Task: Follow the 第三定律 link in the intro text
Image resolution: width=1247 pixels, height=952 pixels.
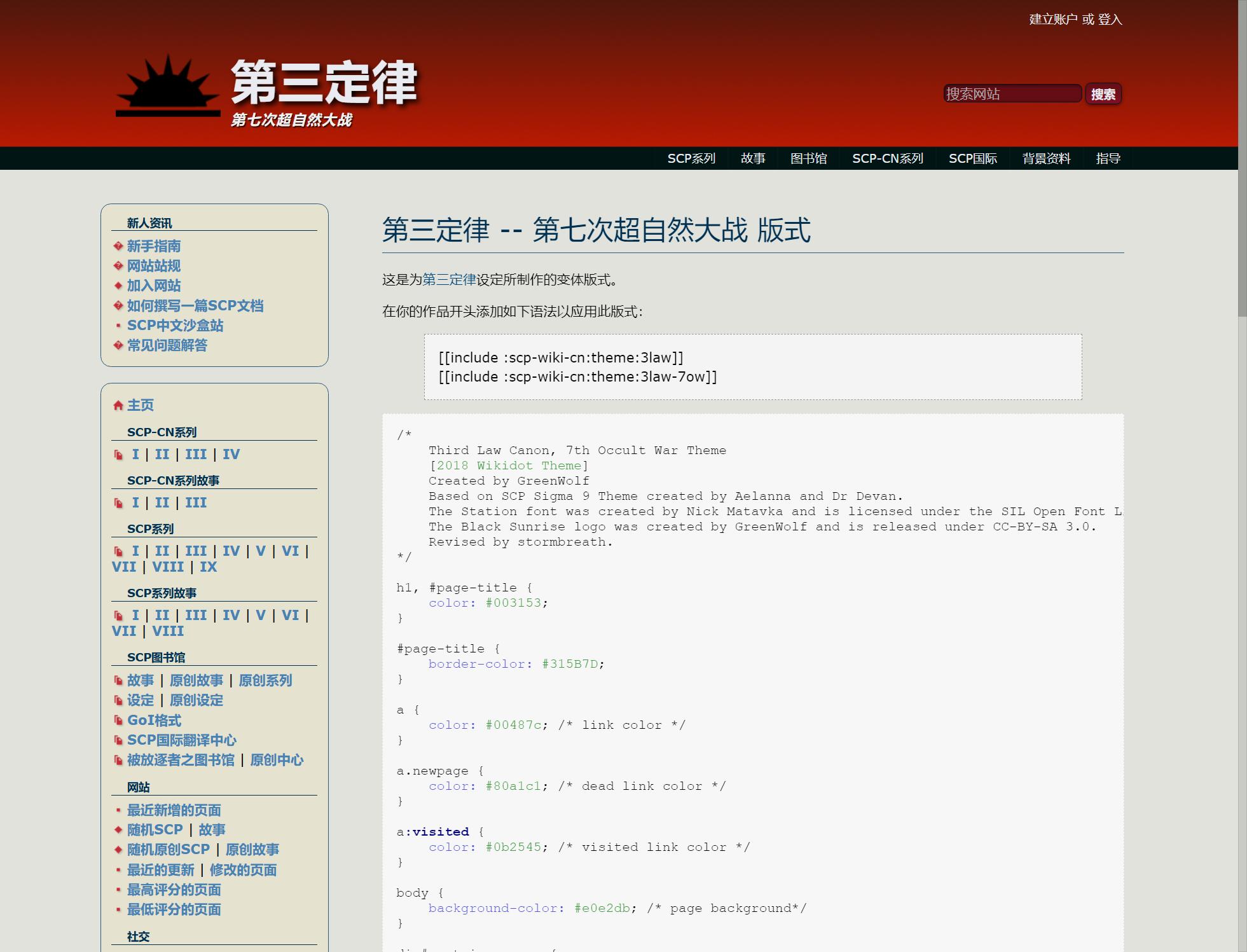Action: click(x=449, y=280)
